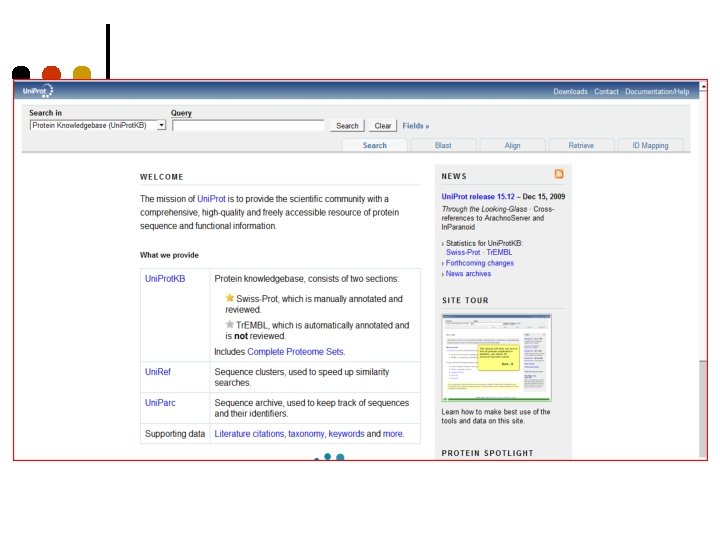Viewport: 720px width, 540px height.
Task: Click the Clear button
Action: coord(382,126)
